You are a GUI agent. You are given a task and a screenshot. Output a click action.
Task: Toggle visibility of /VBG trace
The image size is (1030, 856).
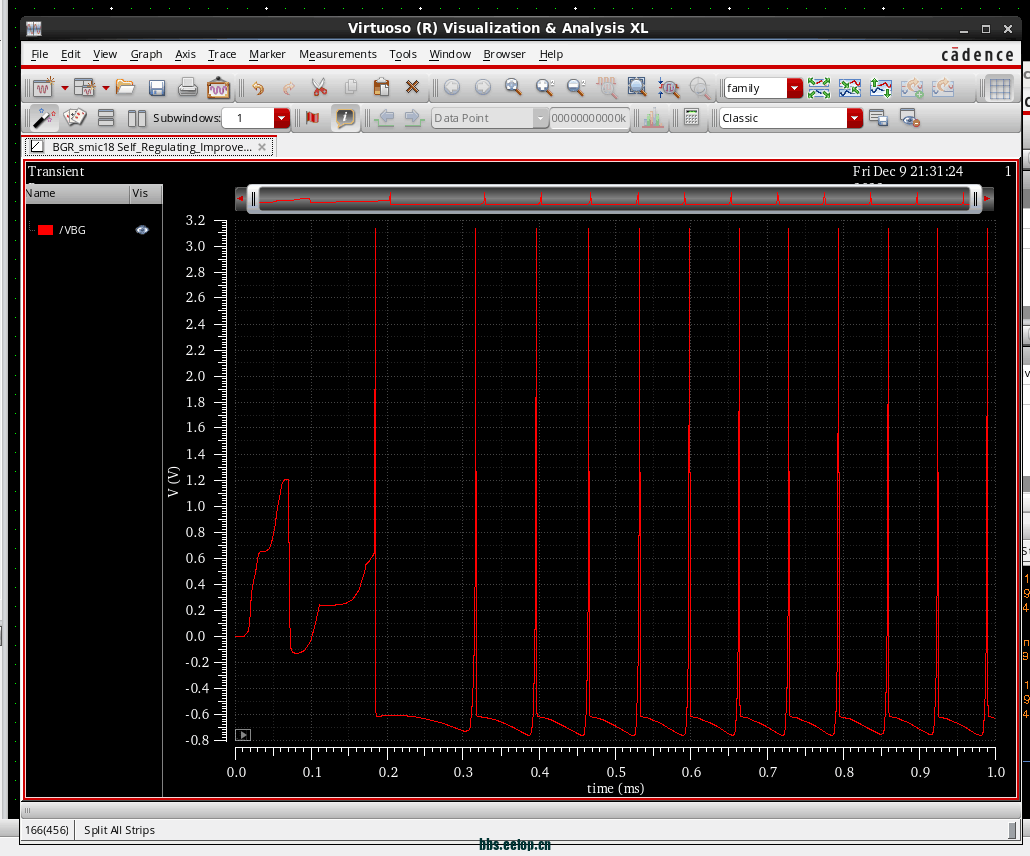tap(142, 230)
